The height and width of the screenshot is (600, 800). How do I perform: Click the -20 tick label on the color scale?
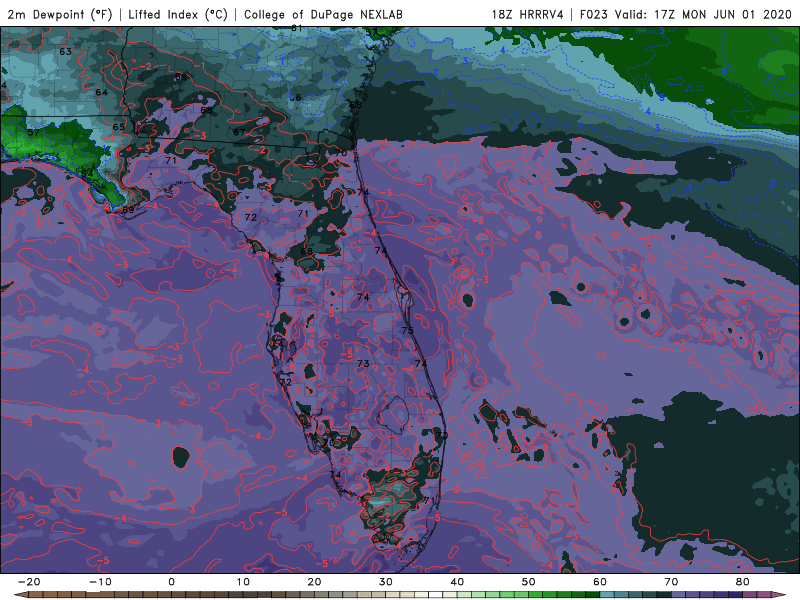click(x=29, y=582)
